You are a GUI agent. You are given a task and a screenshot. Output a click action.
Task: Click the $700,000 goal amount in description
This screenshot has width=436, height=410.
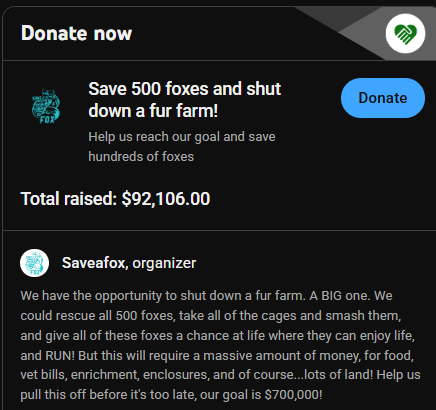(x=293, y=395)
